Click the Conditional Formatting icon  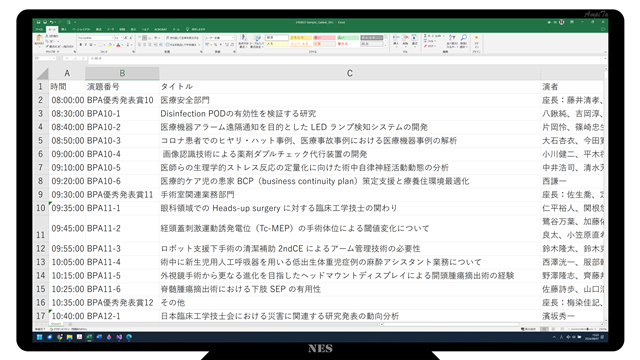pos(243,38)
